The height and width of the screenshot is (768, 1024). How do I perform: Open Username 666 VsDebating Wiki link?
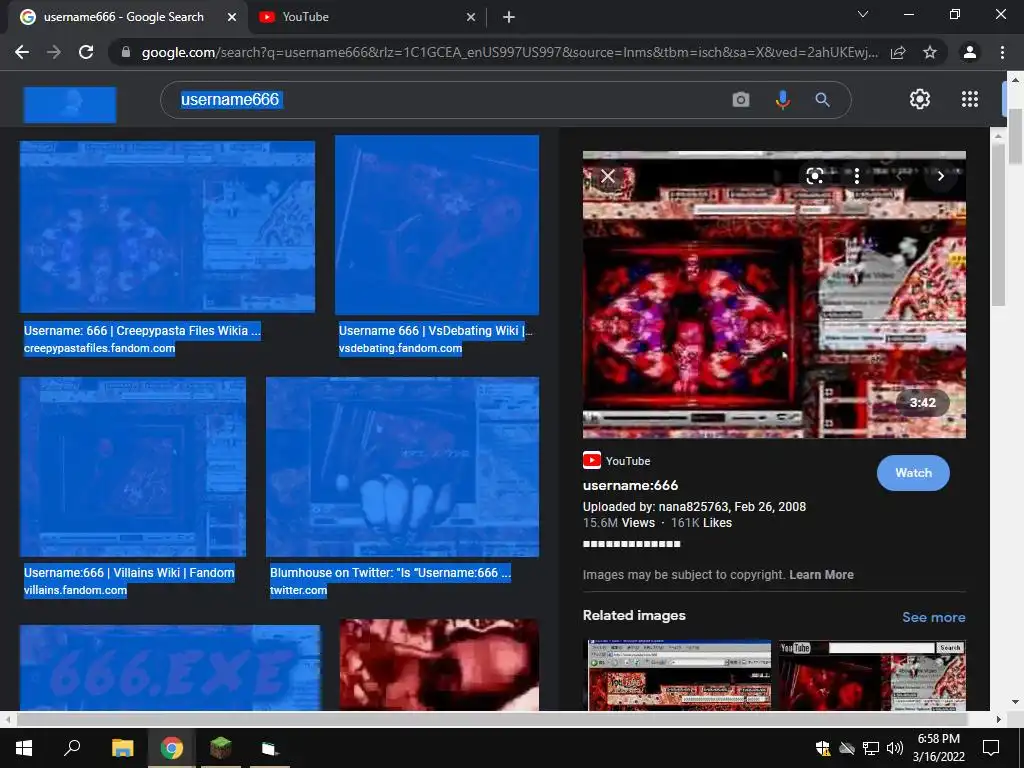(x=435, y=330)
